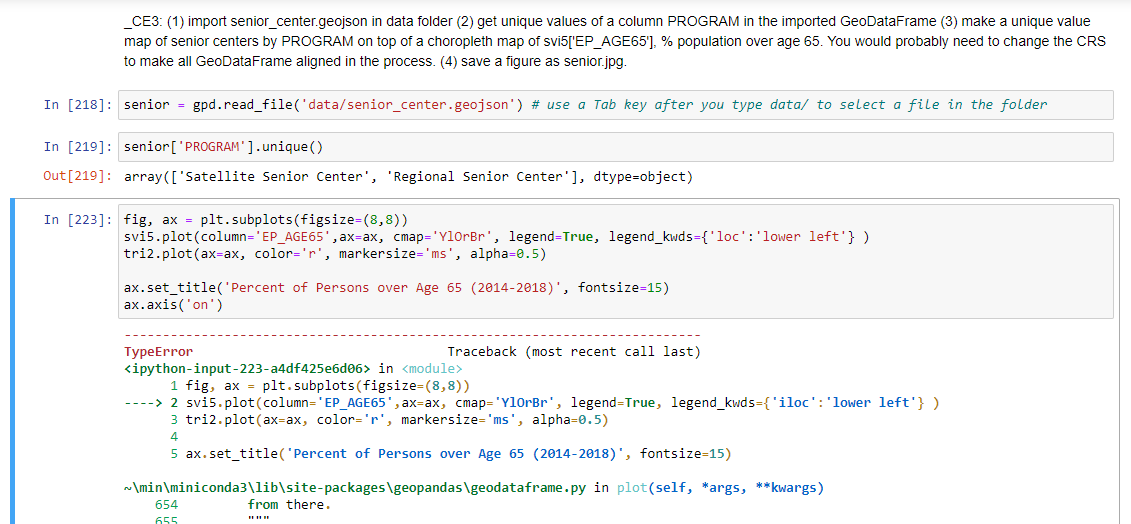Viewport: 1131px width, 524px height.
Task: Click traceback arrow line 2 with 'iloc'
Action: click(532, 402)
